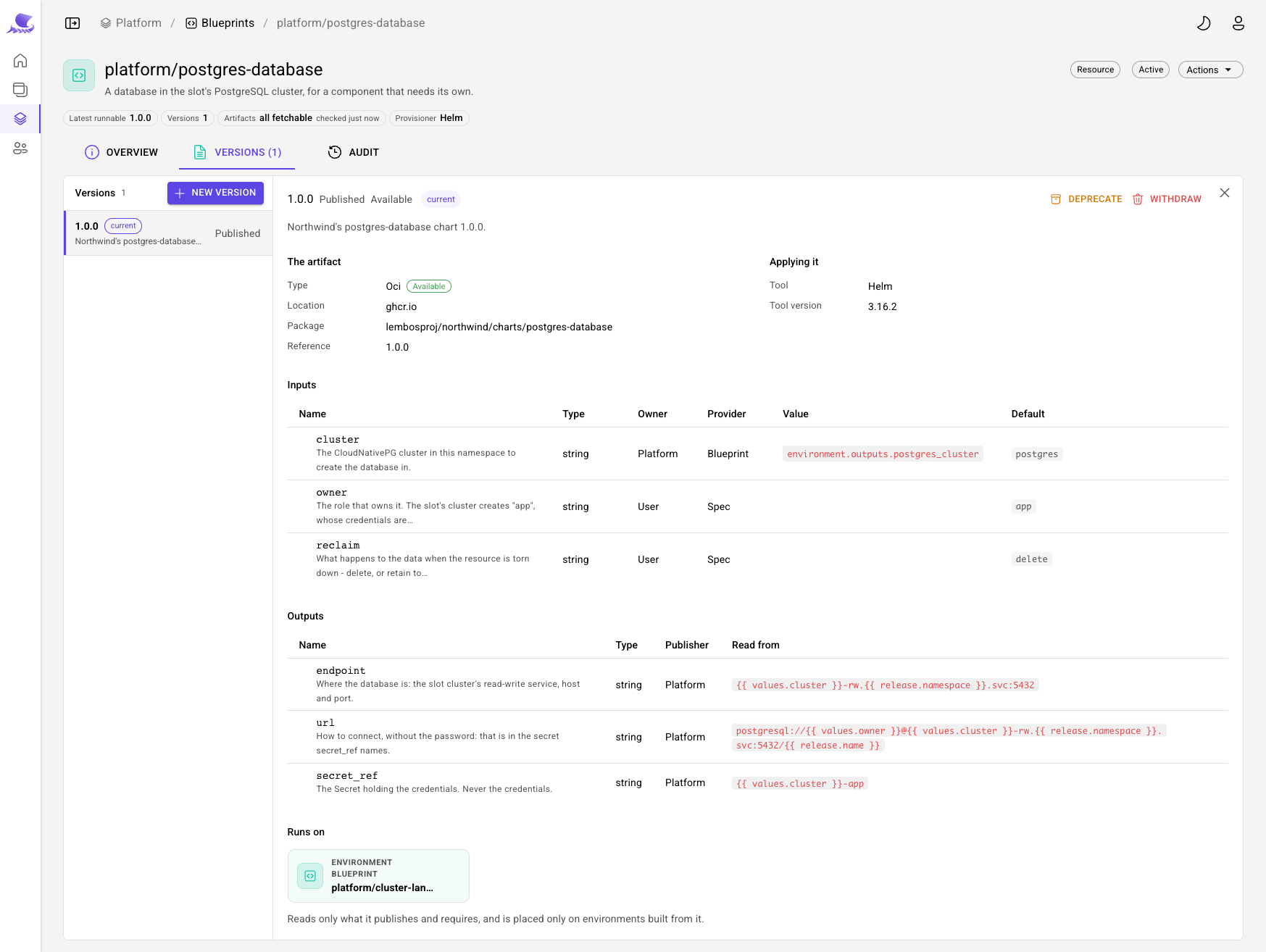Click the green Available badge next to Oci
Viewport: 1266px width, 952px height.
[x=429, y=286]
